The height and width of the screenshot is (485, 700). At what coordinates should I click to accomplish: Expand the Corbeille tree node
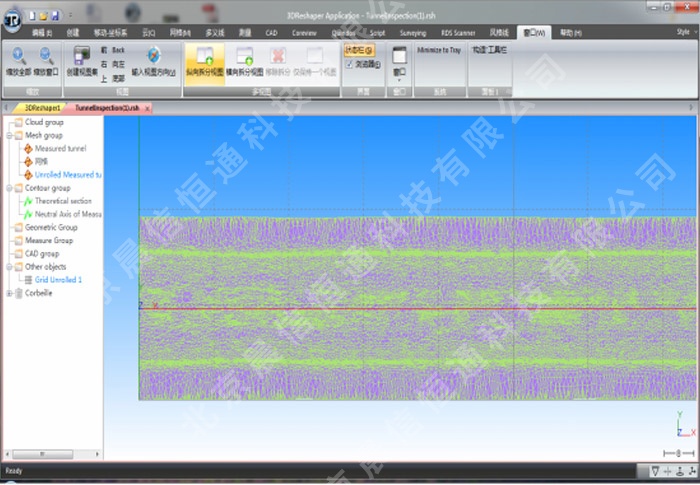pos(9,293)
